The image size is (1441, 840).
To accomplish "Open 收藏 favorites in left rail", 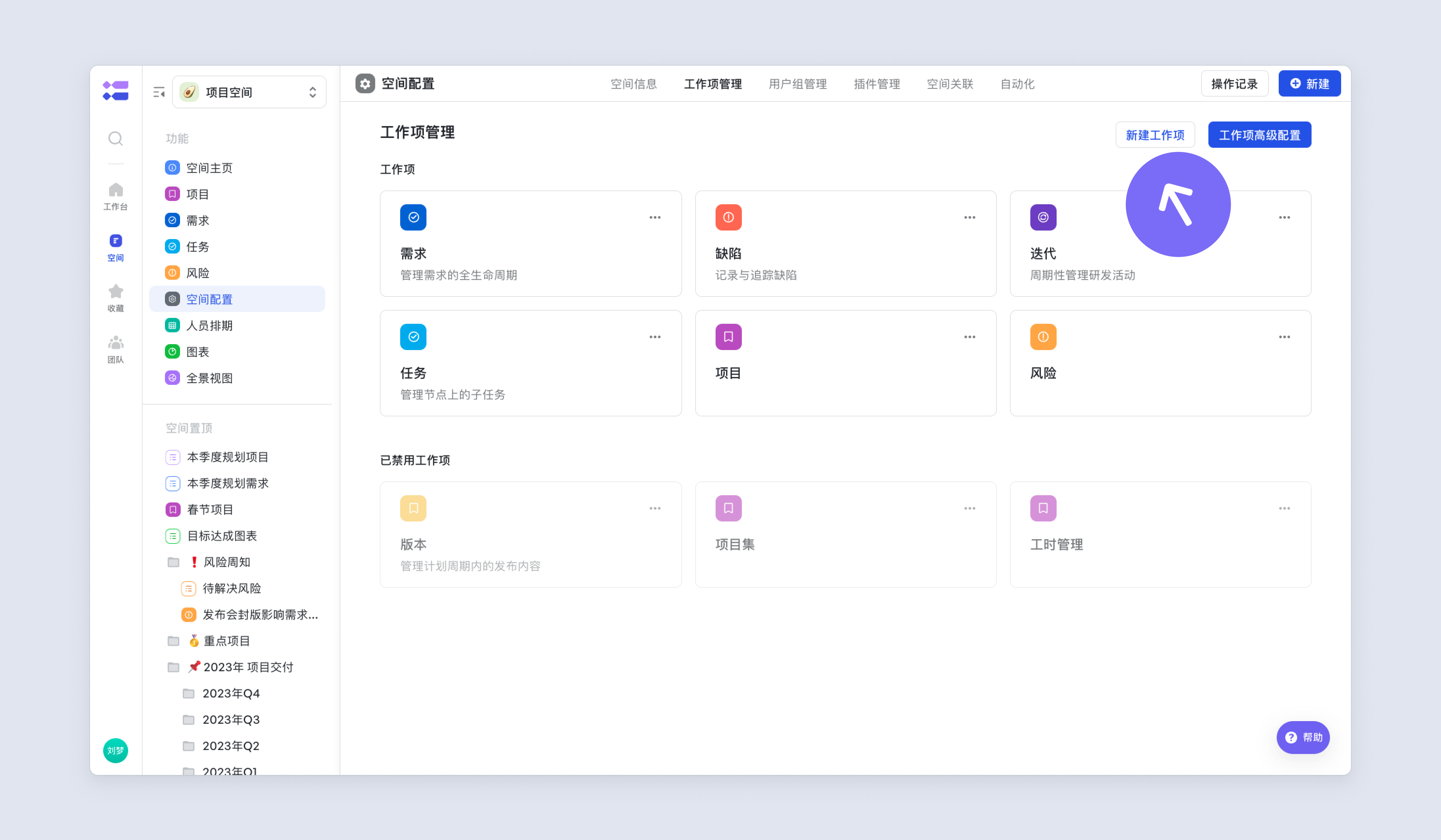I will [116, 298].
